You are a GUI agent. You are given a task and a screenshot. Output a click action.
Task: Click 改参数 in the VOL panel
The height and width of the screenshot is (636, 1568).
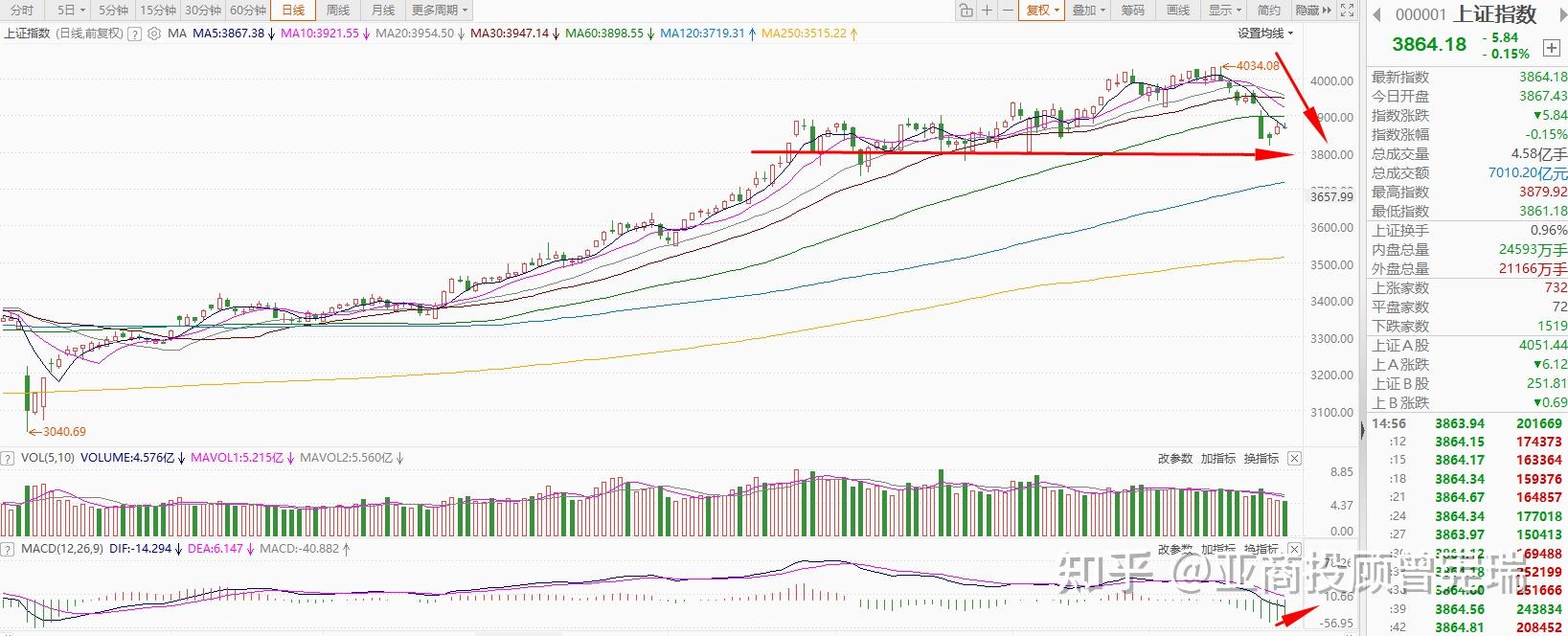1175,459
